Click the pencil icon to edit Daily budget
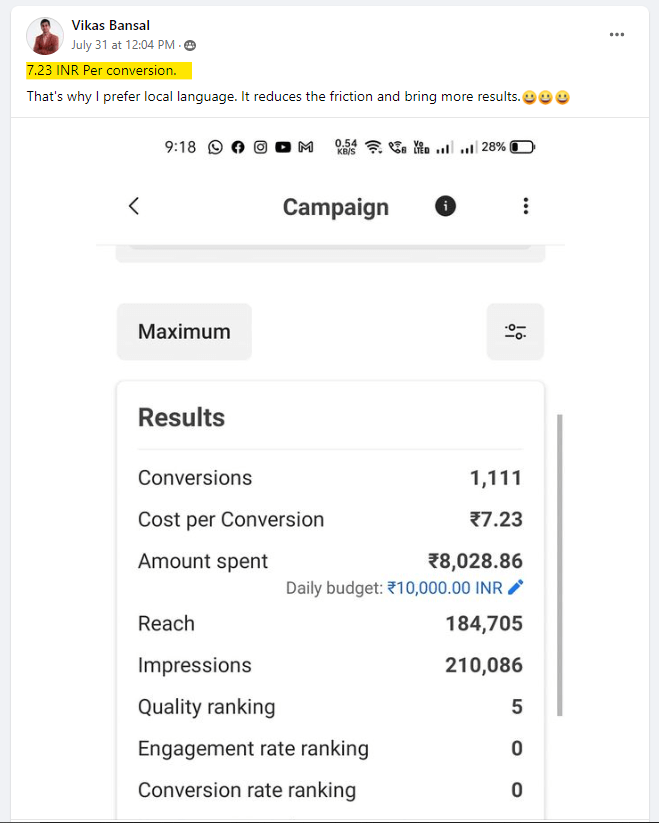The height and width of the screenshot is (823, 659). pos(516,588)
